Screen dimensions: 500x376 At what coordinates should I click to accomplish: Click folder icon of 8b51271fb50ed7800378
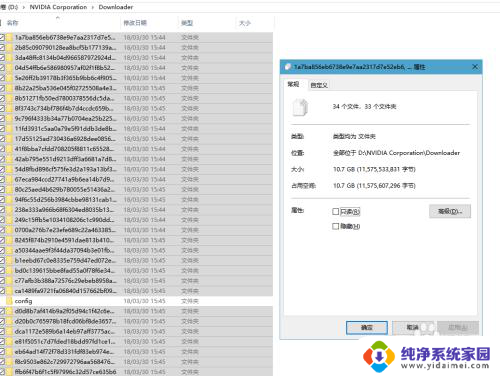pos(9,98)
